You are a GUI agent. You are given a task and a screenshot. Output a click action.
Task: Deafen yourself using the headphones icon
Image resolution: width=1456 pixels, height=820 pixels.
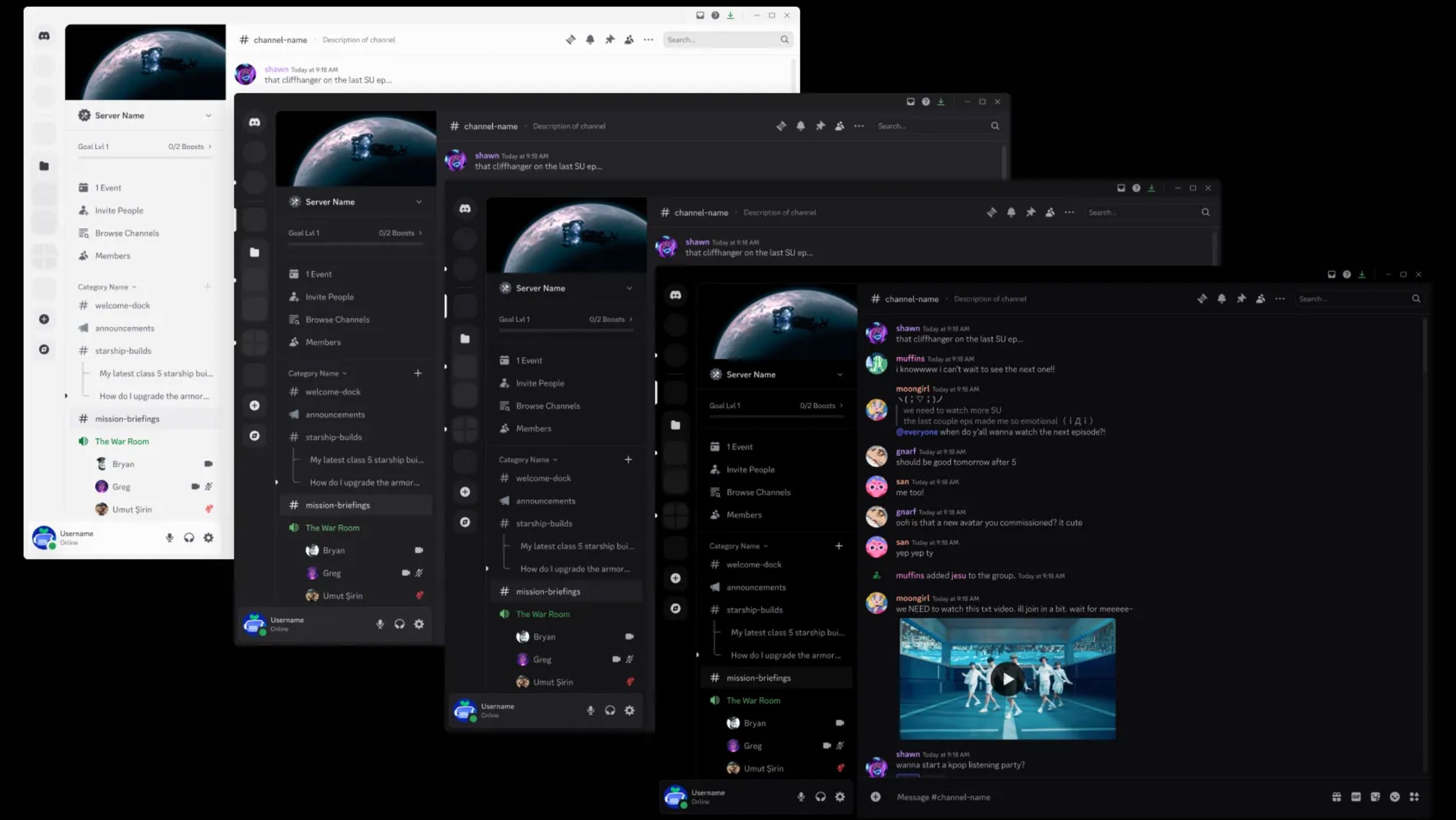pyautogui.click(x=821, y=797)
